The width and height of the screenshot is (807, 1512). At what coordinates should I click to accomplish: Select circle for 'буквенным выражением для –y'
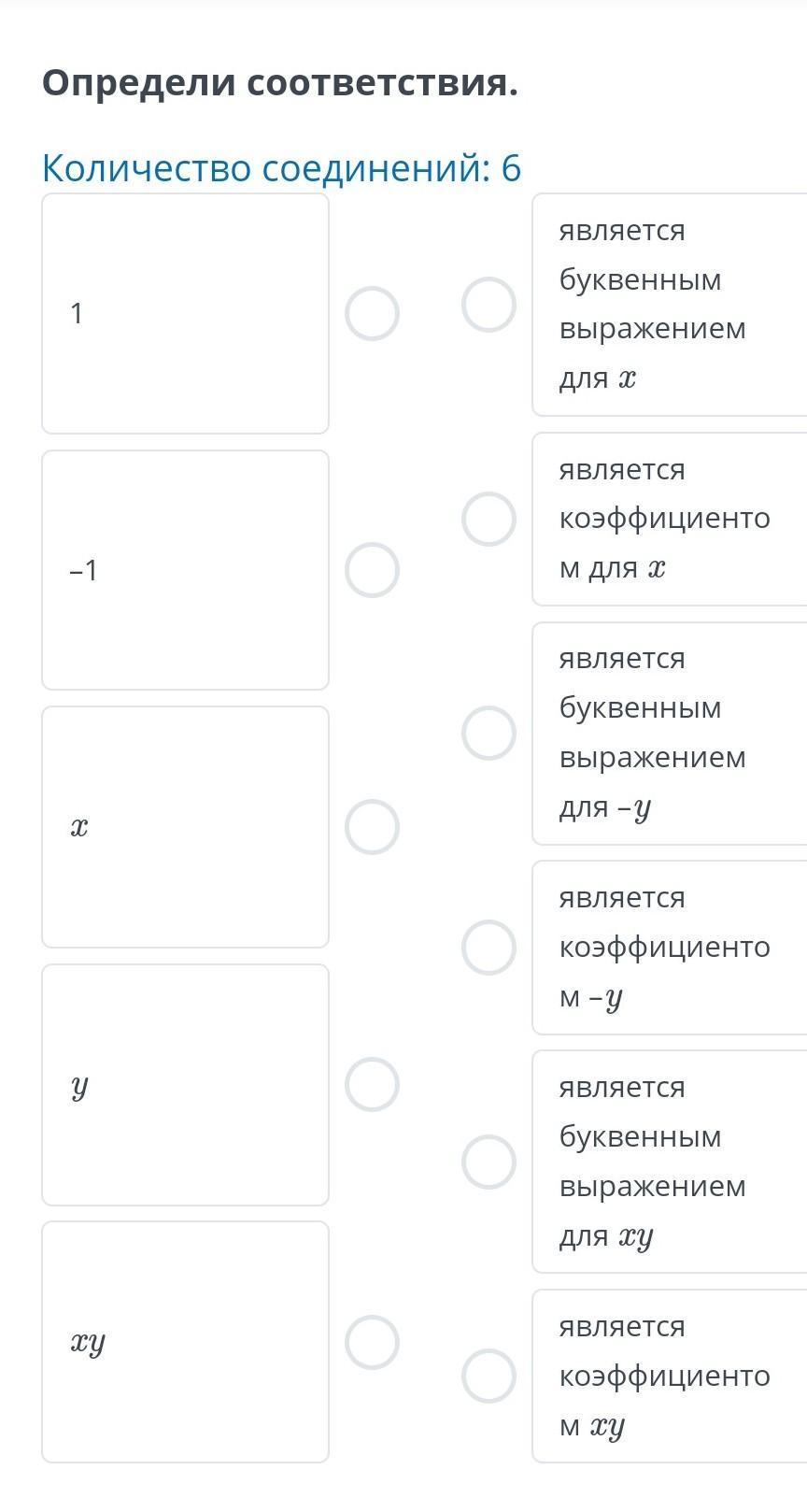click(x=488, y=733)
